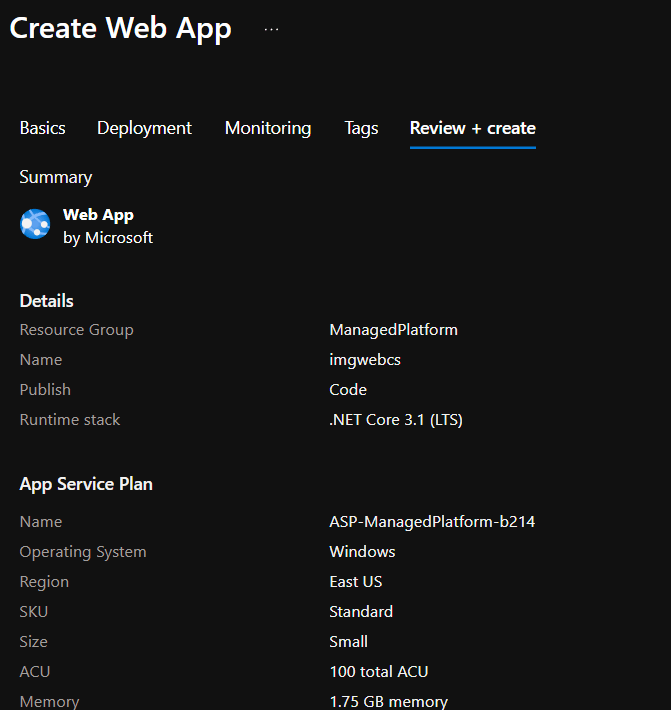
Task: Open the ellipsis more options menu
Action: [x=272, y=30]
